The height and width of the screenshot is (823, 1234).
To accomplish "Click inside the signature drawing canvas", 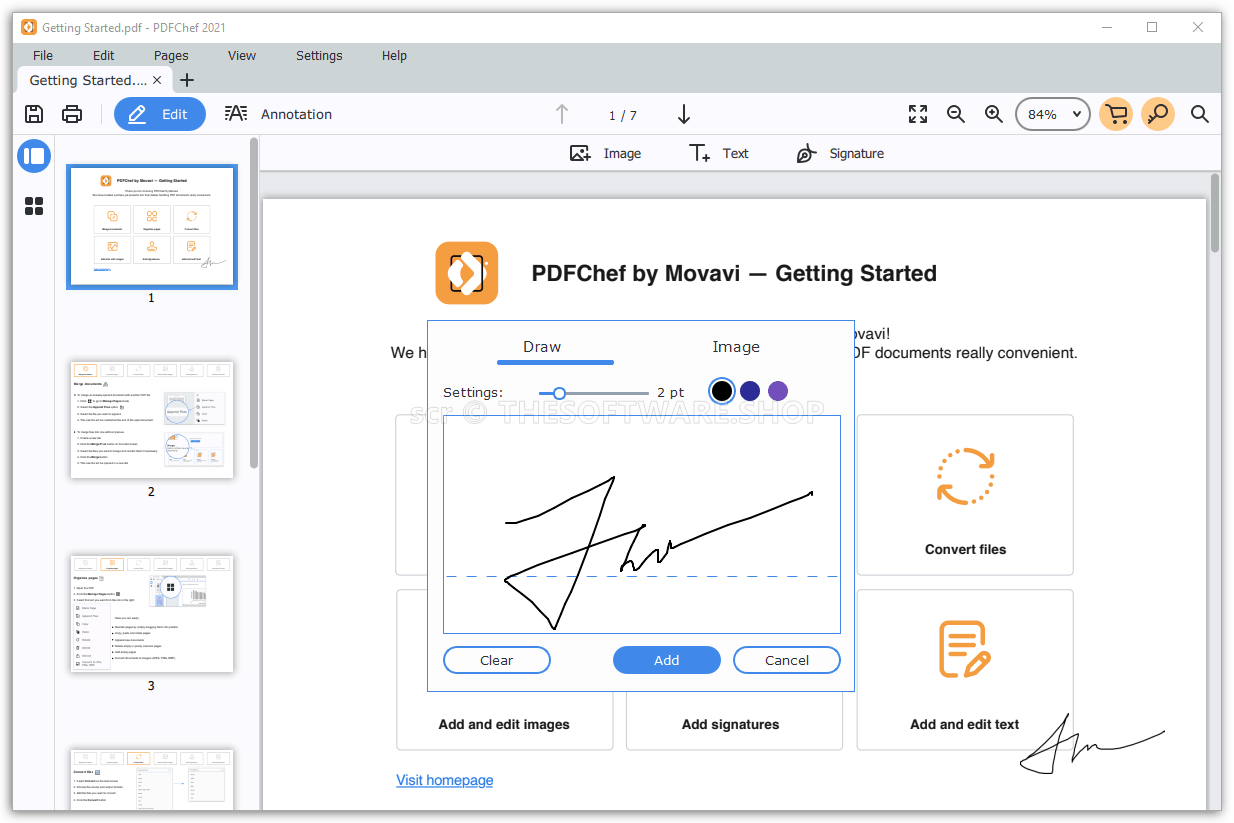I will (642, 524).
